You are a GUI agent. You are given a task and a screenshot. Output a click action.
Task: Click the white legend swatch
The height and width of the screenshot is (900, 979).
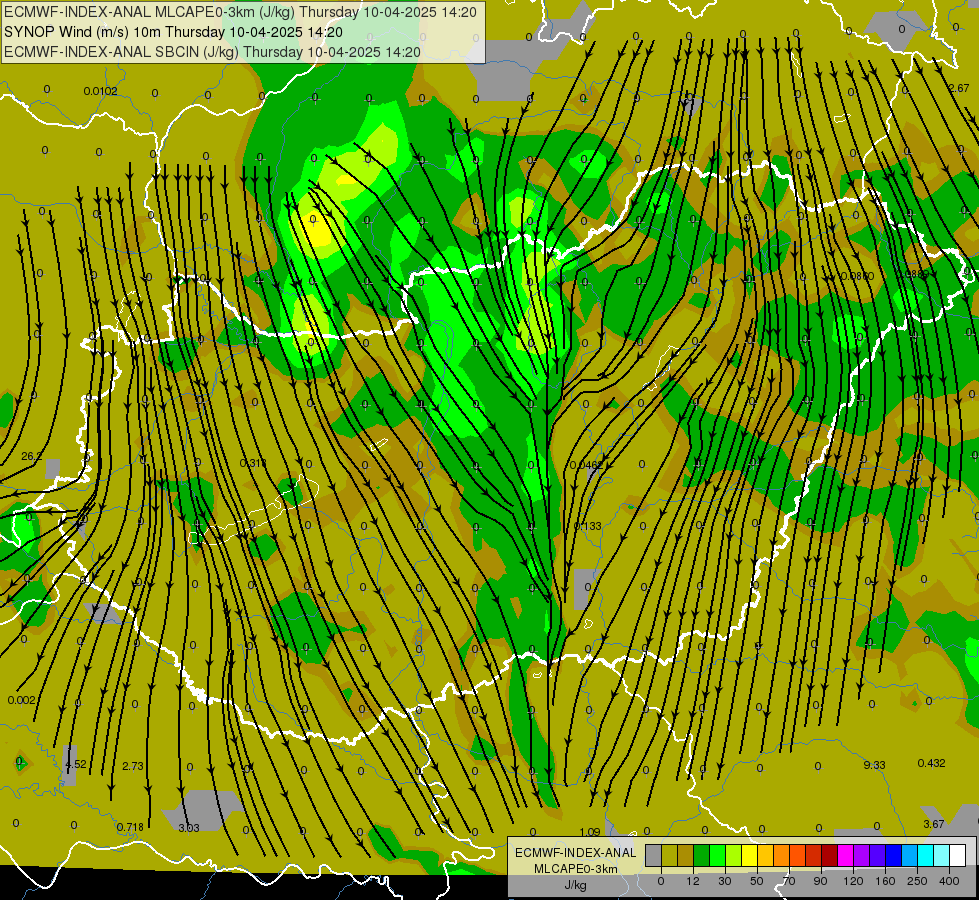point(958,855)
